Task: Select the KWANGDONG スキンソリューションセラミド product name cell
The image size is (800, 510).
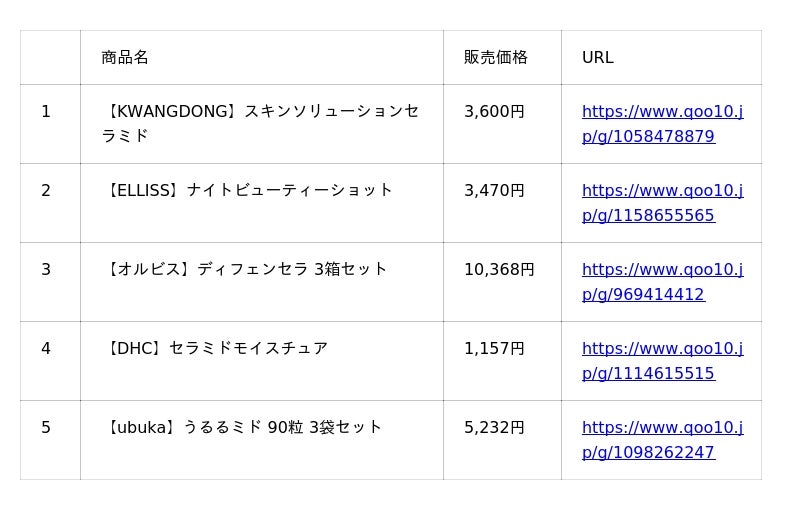Action: pos(260,124)
